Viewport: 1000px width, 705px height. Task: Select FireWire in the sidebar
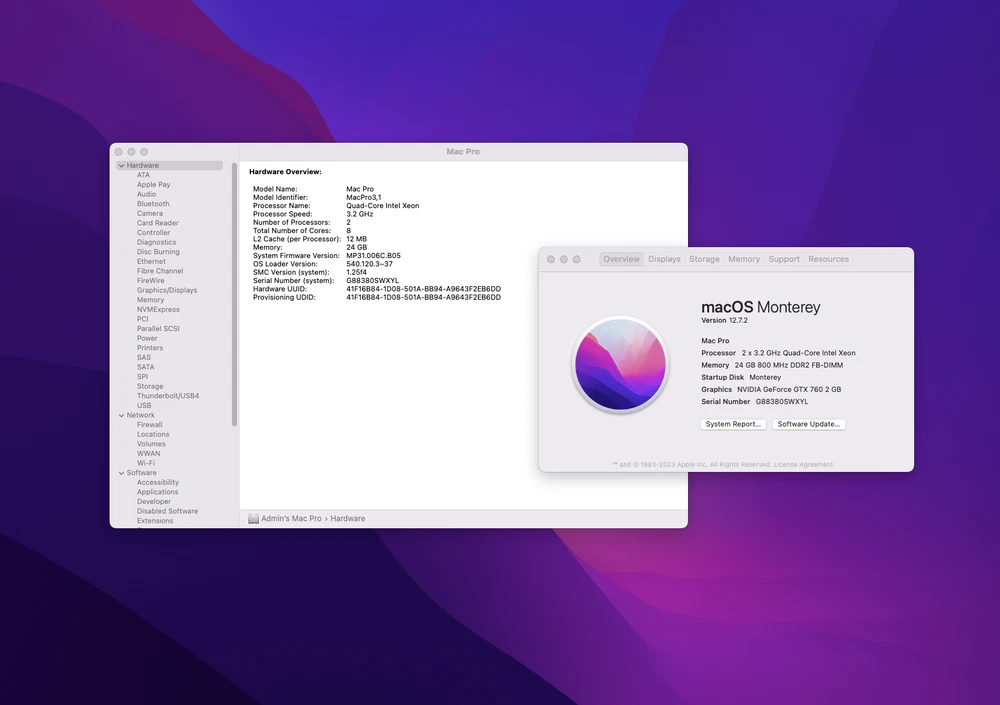151,280
